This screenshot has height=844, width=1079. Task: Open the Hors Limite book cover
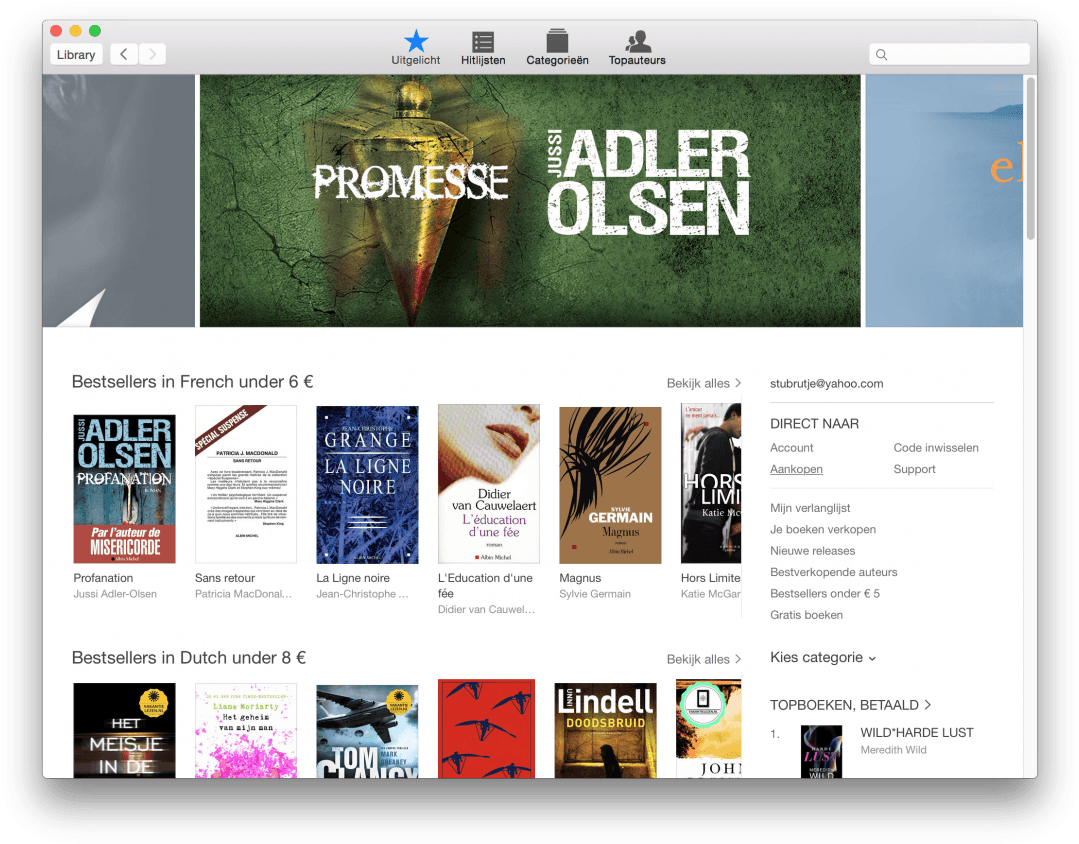[711, 483]
